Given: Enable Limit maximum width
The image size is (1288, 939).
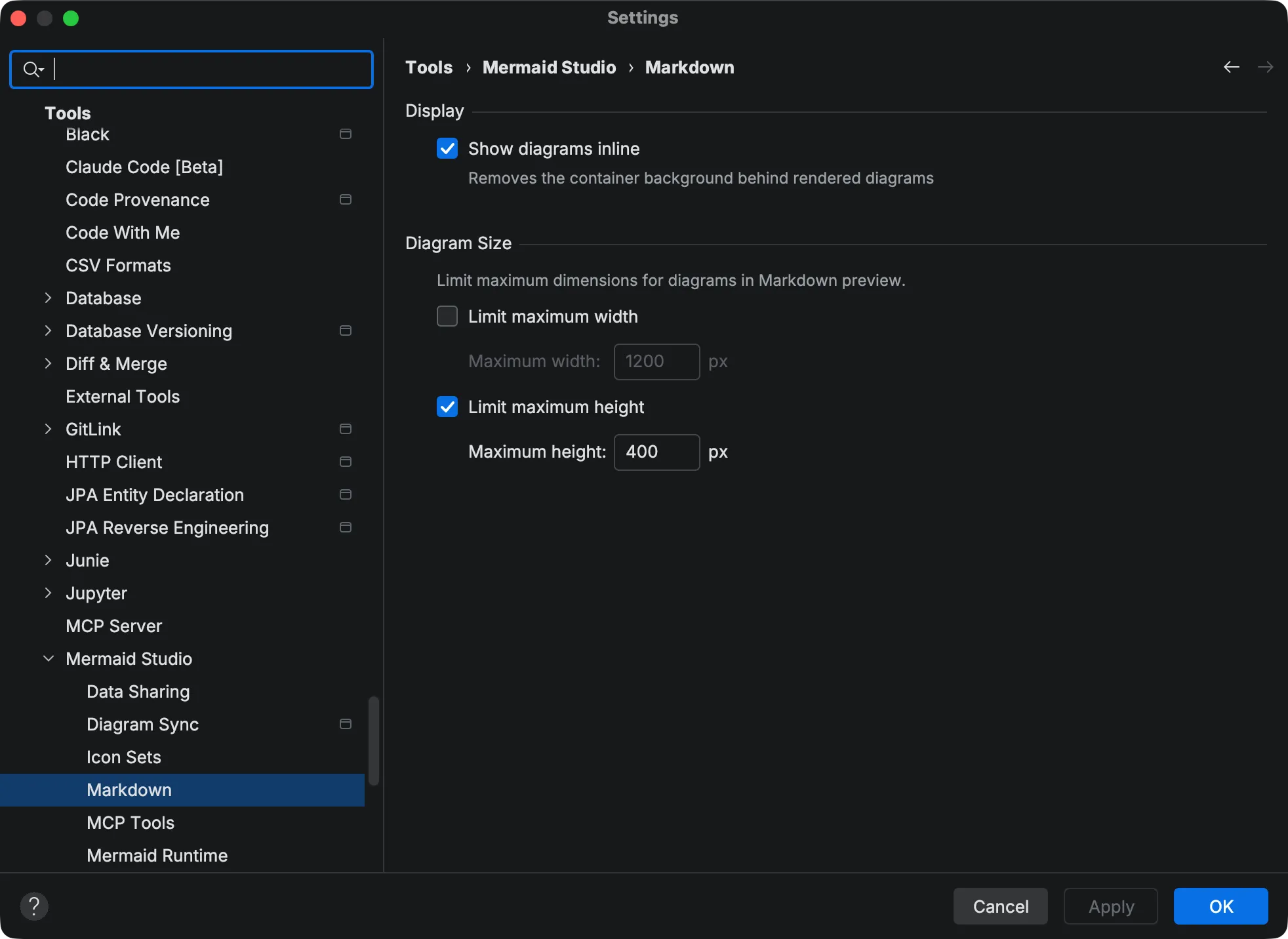Looking at the screenshot, I should [447, 316].
